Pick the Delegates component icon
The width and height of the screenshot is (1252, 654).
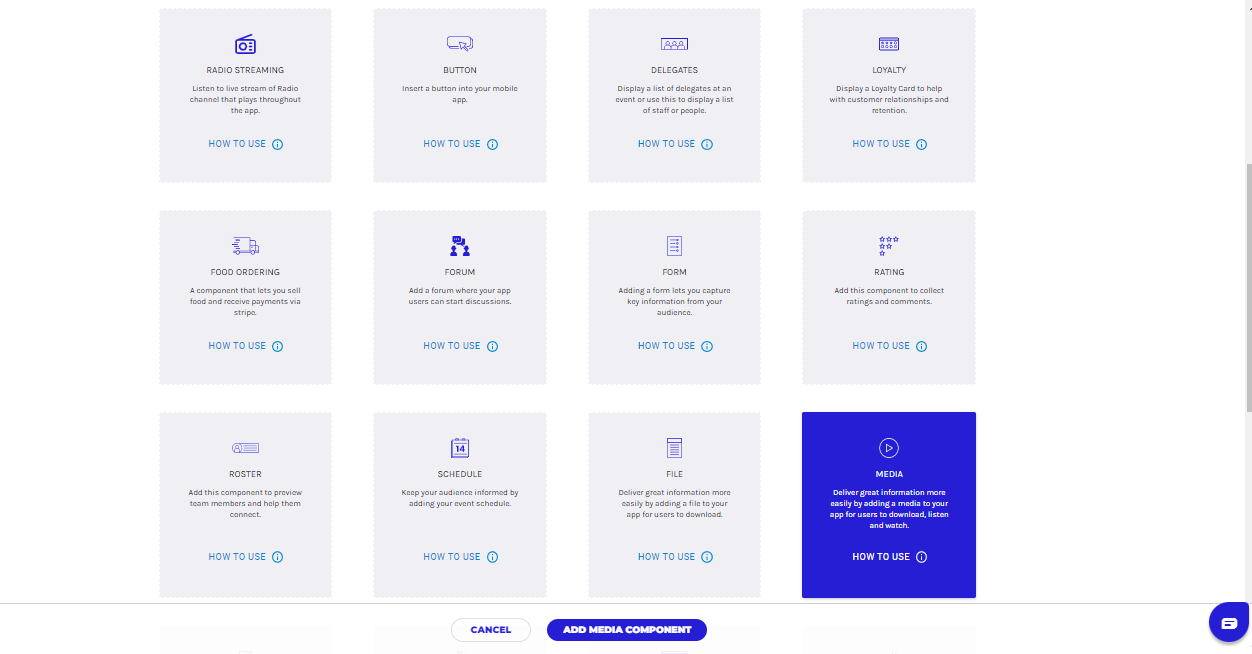tap(674, 44)
